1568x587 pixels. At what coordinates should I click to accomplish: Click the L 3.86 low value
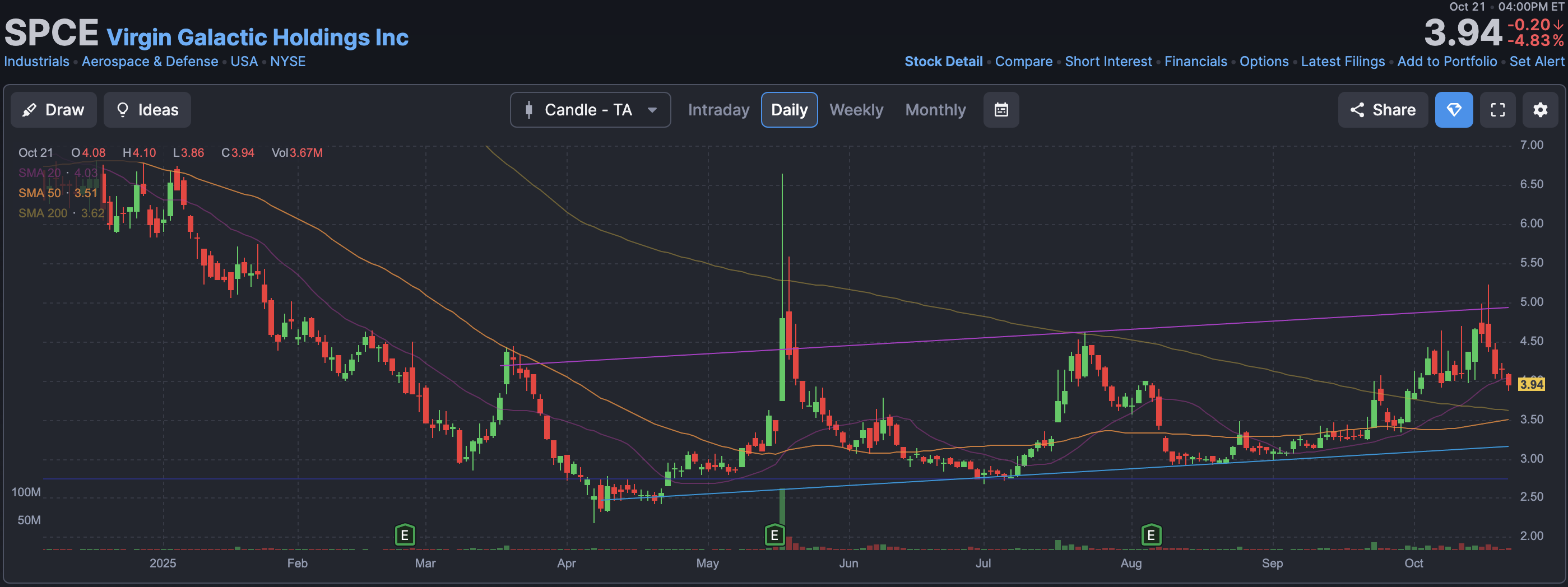(x=189, y=153)
